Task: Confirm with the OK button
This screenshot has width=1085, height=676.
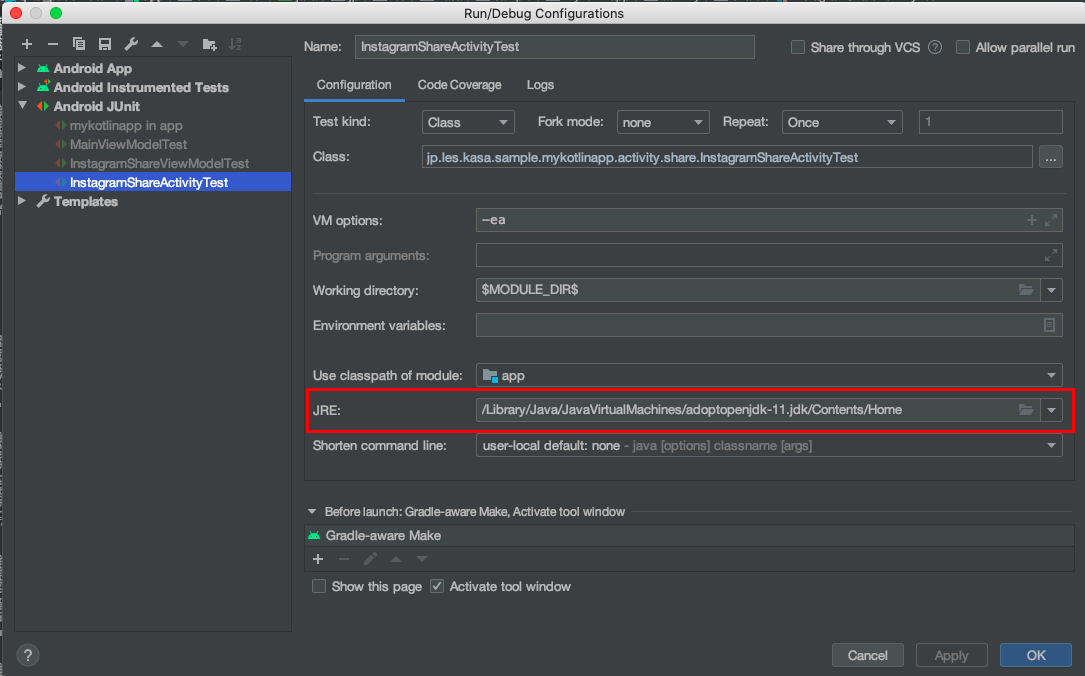Action: click(1036, 655)
